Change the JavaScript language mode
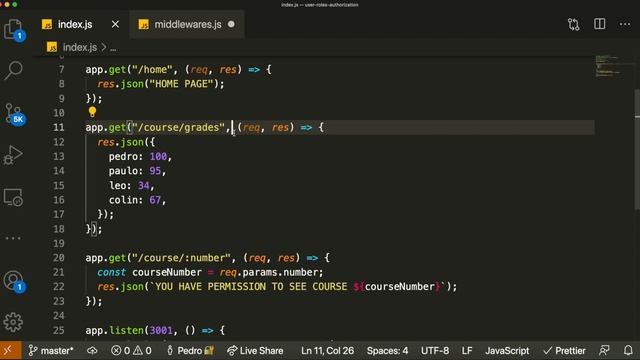 coord(507,351)
